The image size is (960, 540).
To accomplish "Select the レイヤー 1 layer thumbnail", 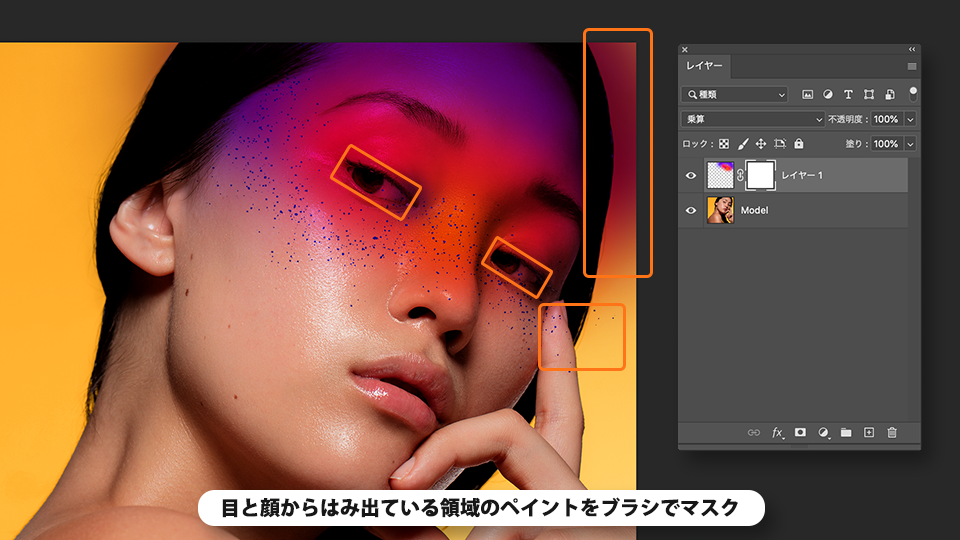I will 720,175.
